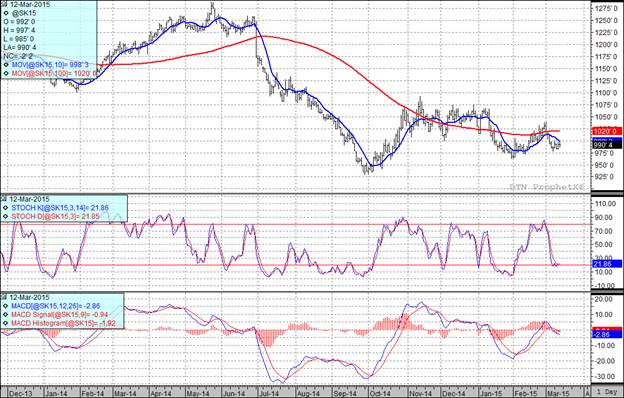The image size is (624, 398).
Task: Click the Jan-15 label on the time axis
Action: coord(490,393)
